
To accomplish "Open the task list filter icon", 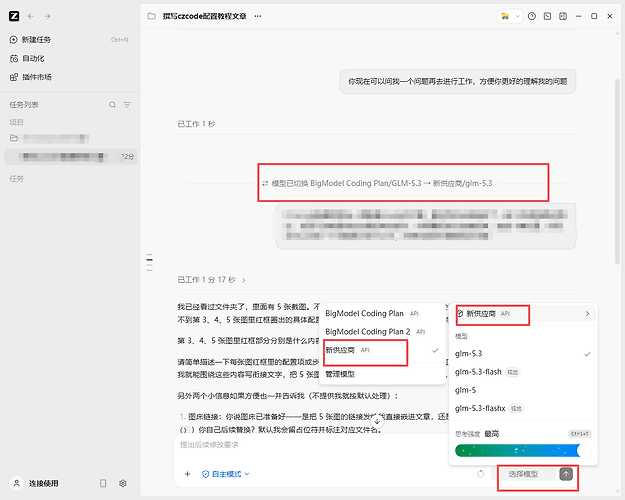I will click(x=127, y=104).
